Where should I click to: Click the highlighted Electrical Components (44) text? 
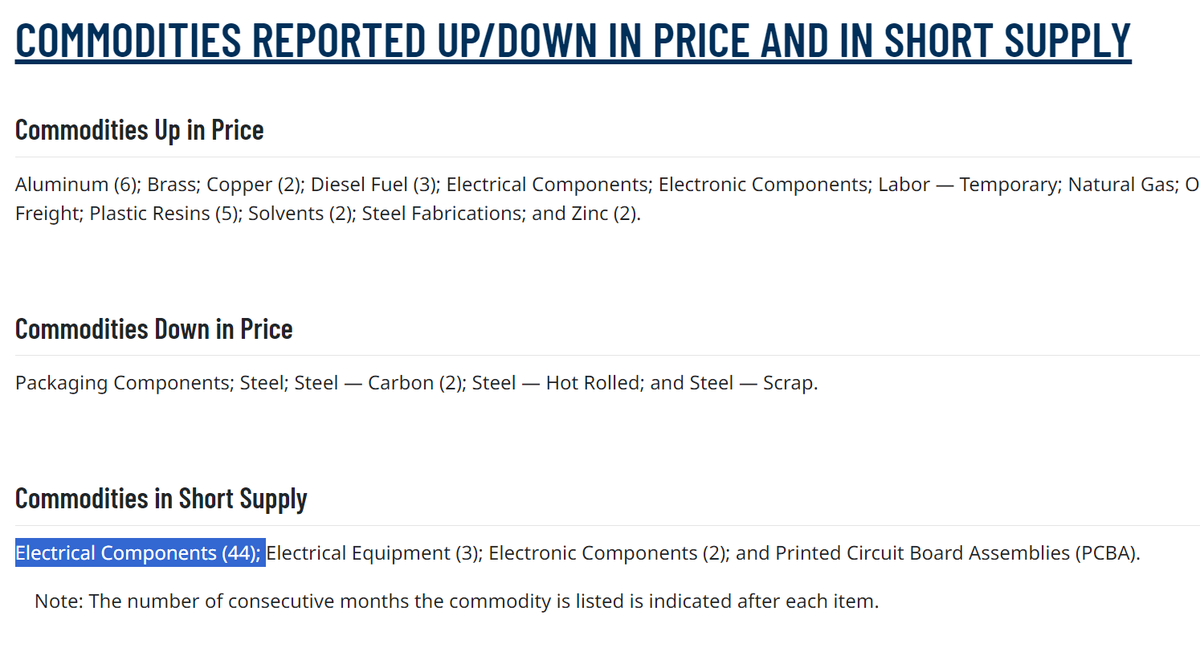pos(140,553)
